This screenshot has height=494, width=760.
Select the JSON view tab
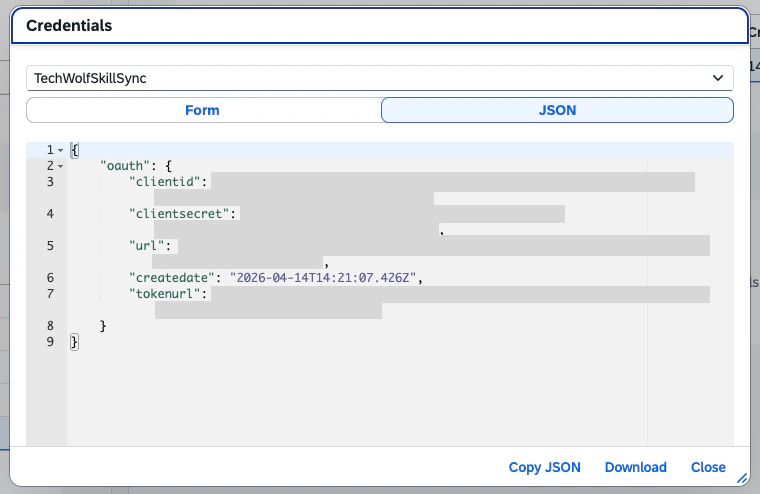pyautogui.click(x=557, y=110)
